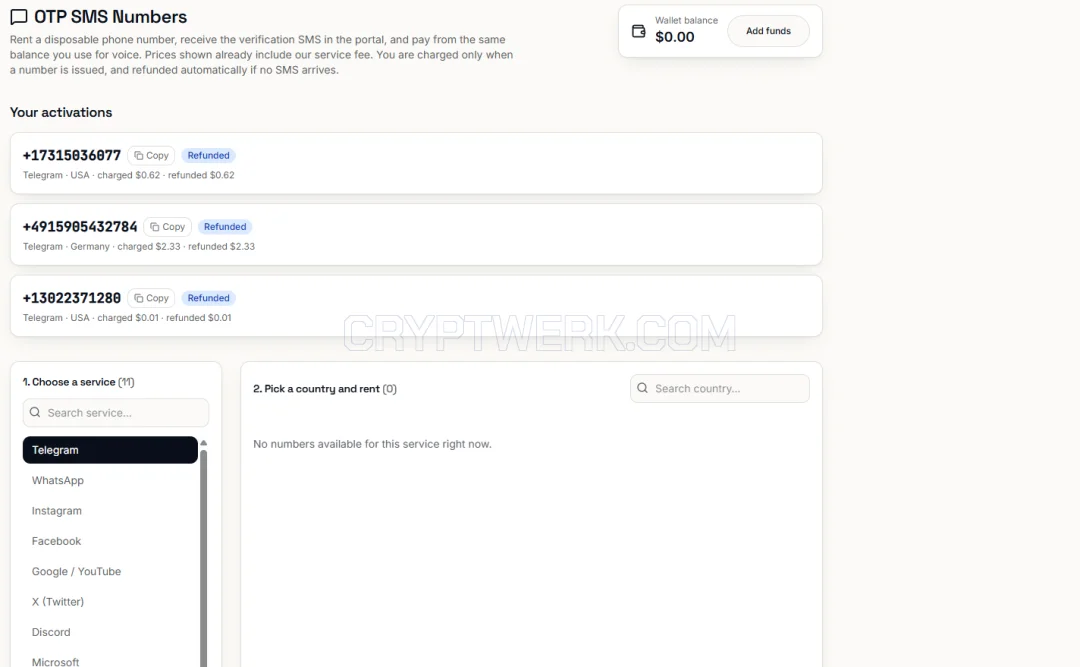This screenshot has width=1080, height=667.
Task: Click Refunded badge for +4915905432784
Action: (225, 227)
